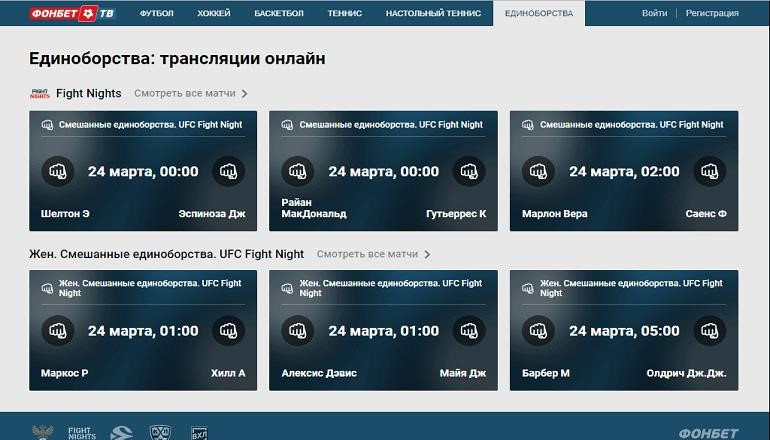Expand the chevron after women's UFC all matches

(427, 254)
